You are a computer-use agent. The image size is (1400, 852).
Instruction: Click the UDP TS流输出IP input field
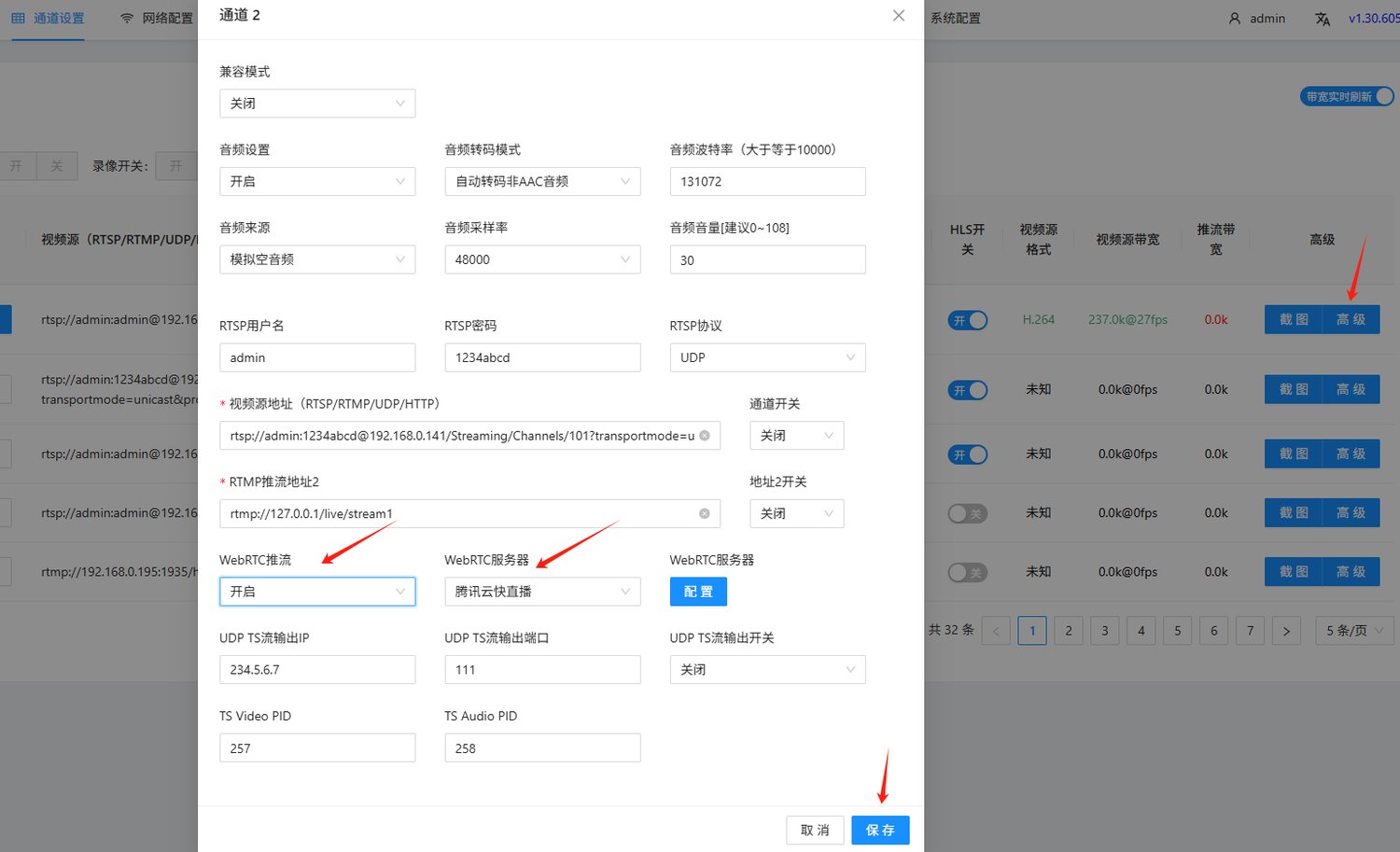click(317, 669)
